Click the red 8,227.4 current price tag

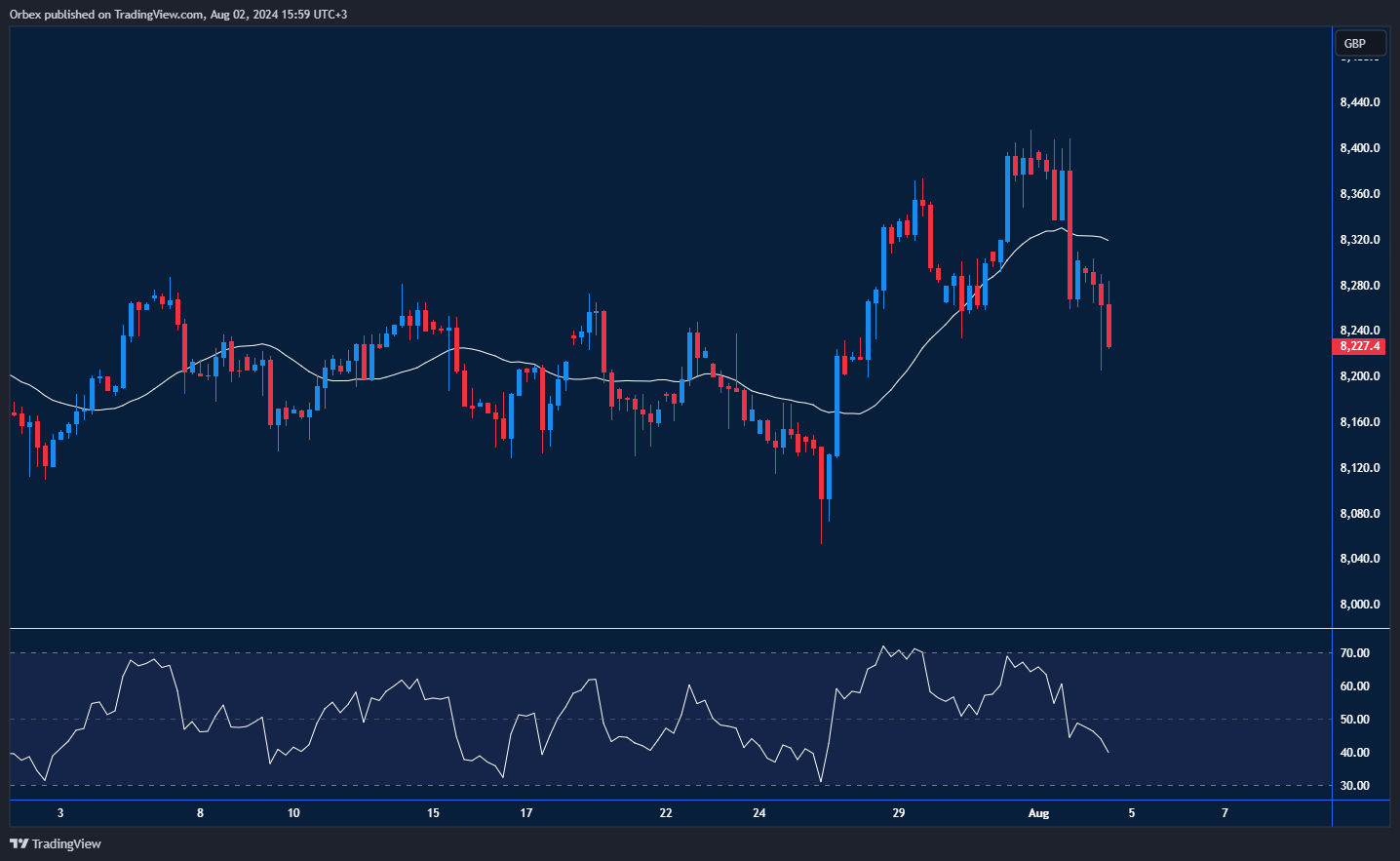tap(1358, 346)
